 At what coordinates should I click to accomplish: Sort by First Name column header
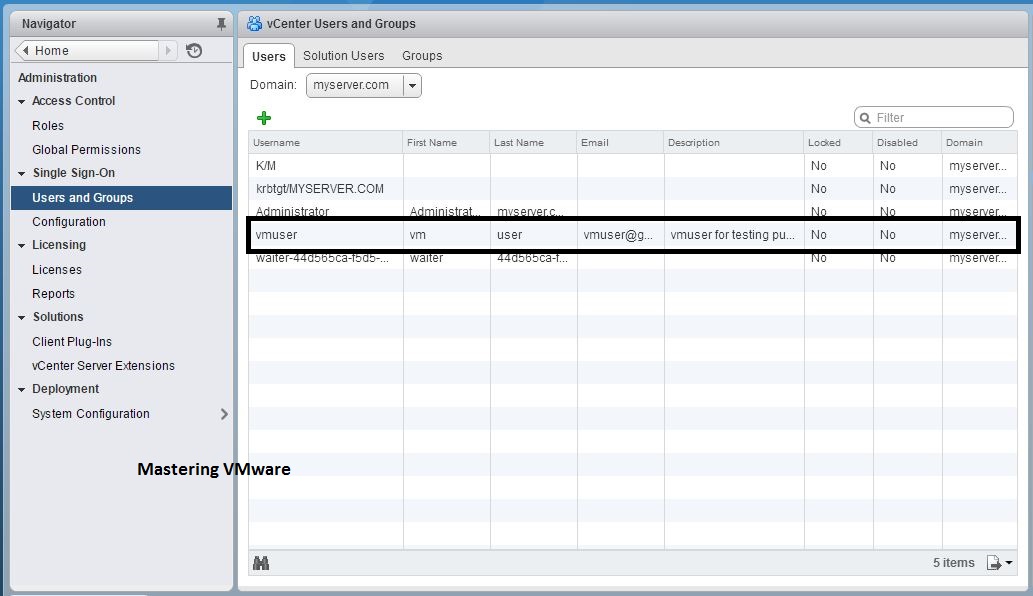pos(446,142)
